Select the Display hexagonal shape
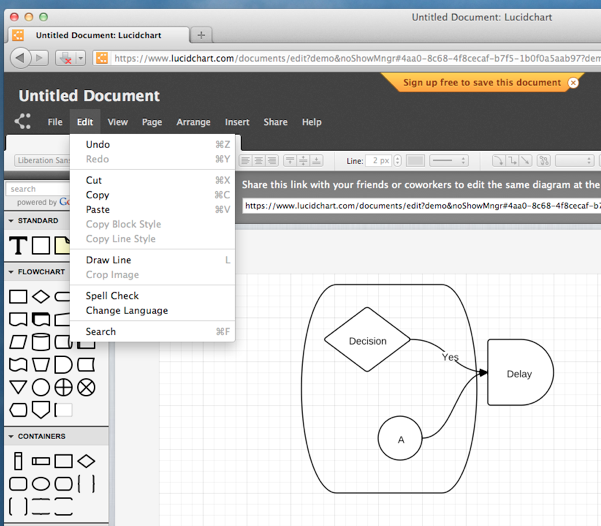Screen dimensions: 601x526 tap(18, 410)
